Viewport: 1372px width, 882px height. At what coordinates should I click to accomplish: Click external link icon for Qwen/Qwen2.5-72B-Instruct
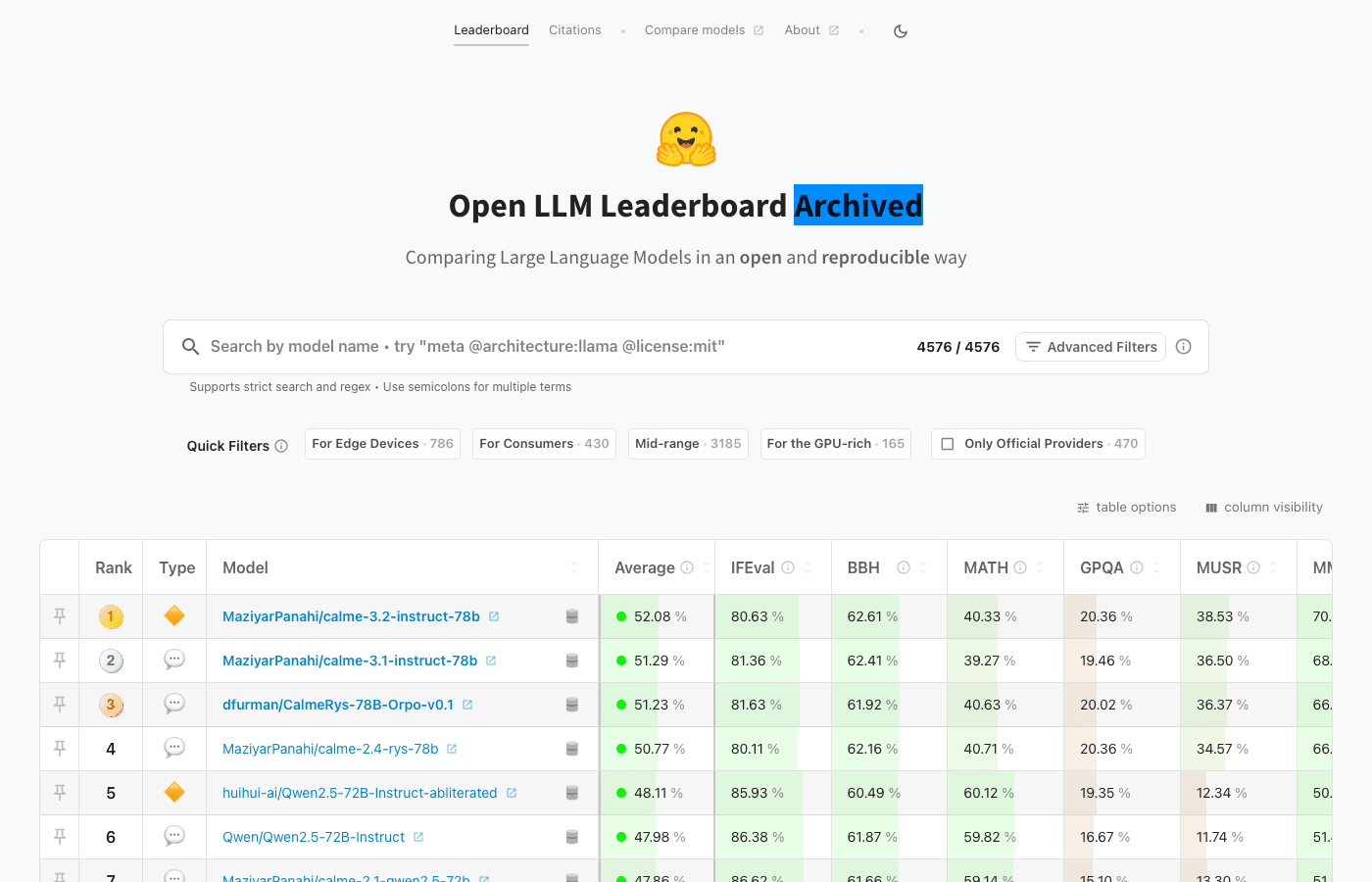pos(418,837)
